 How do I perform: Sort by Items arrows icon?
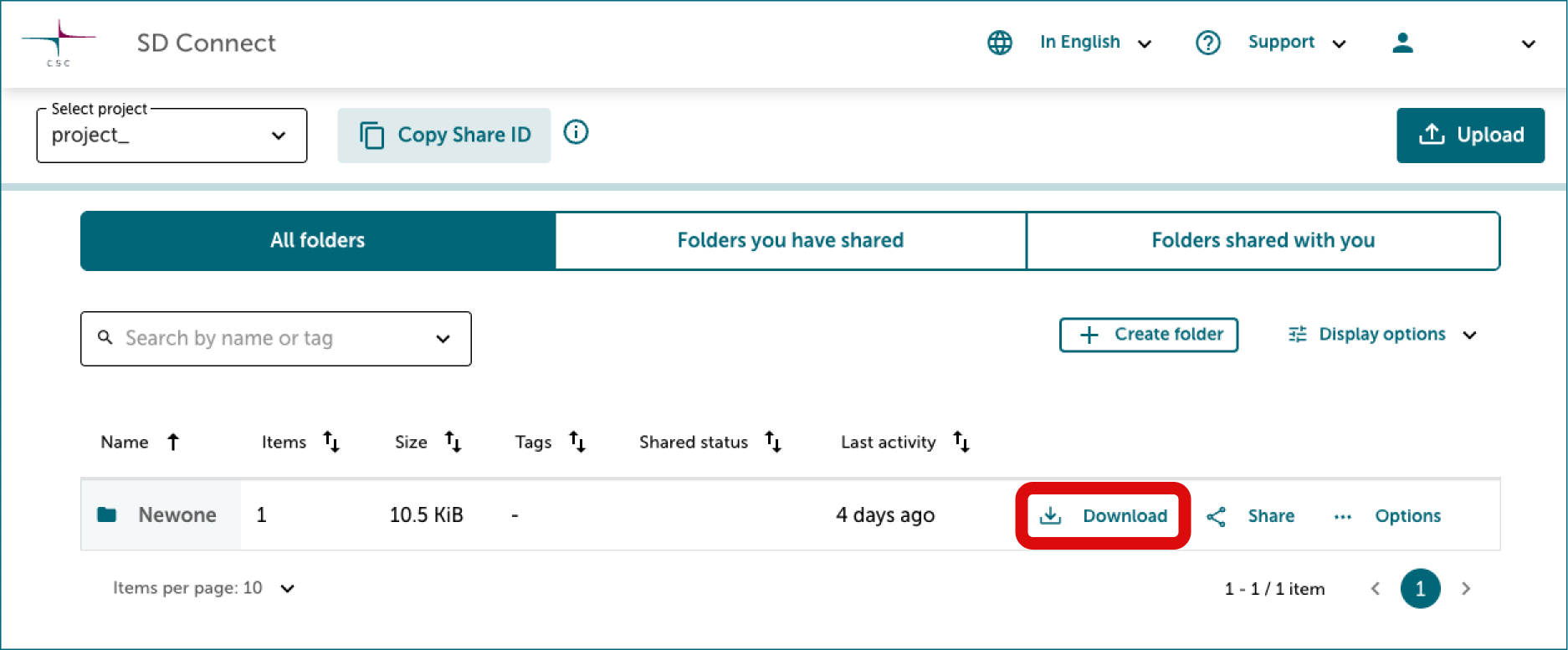coord(331,442)
